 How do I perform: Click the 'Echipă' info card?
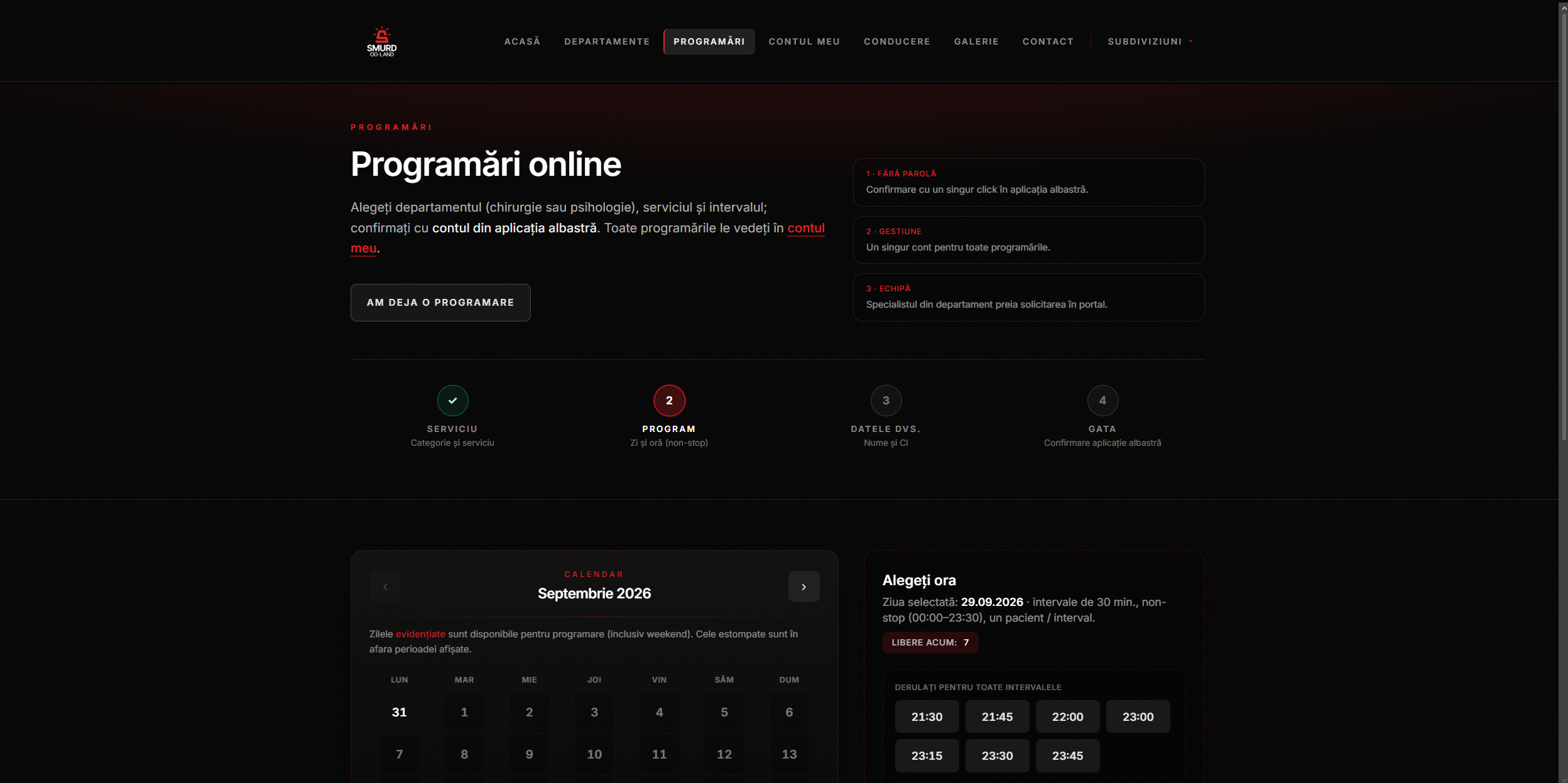point(1028,297)
